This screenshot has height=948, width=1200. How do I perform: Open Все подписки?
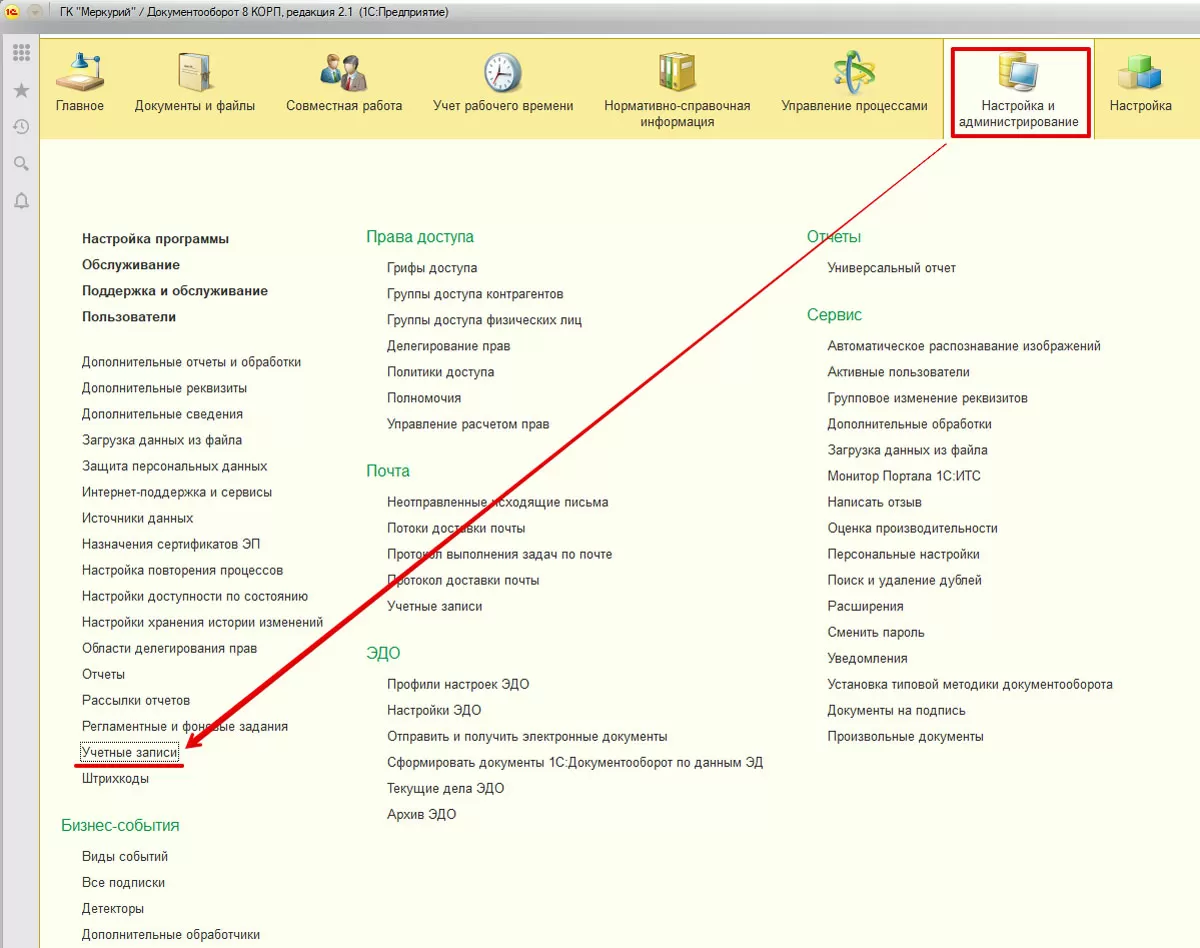(x=124, y=882)
